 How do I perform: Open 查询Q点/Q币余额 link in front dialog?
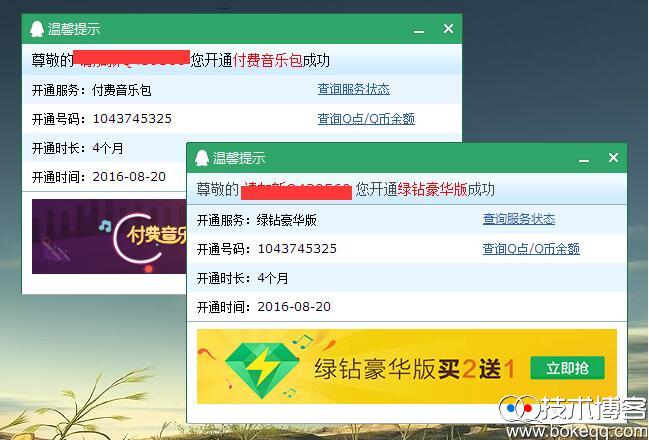(x=531, y=248)
